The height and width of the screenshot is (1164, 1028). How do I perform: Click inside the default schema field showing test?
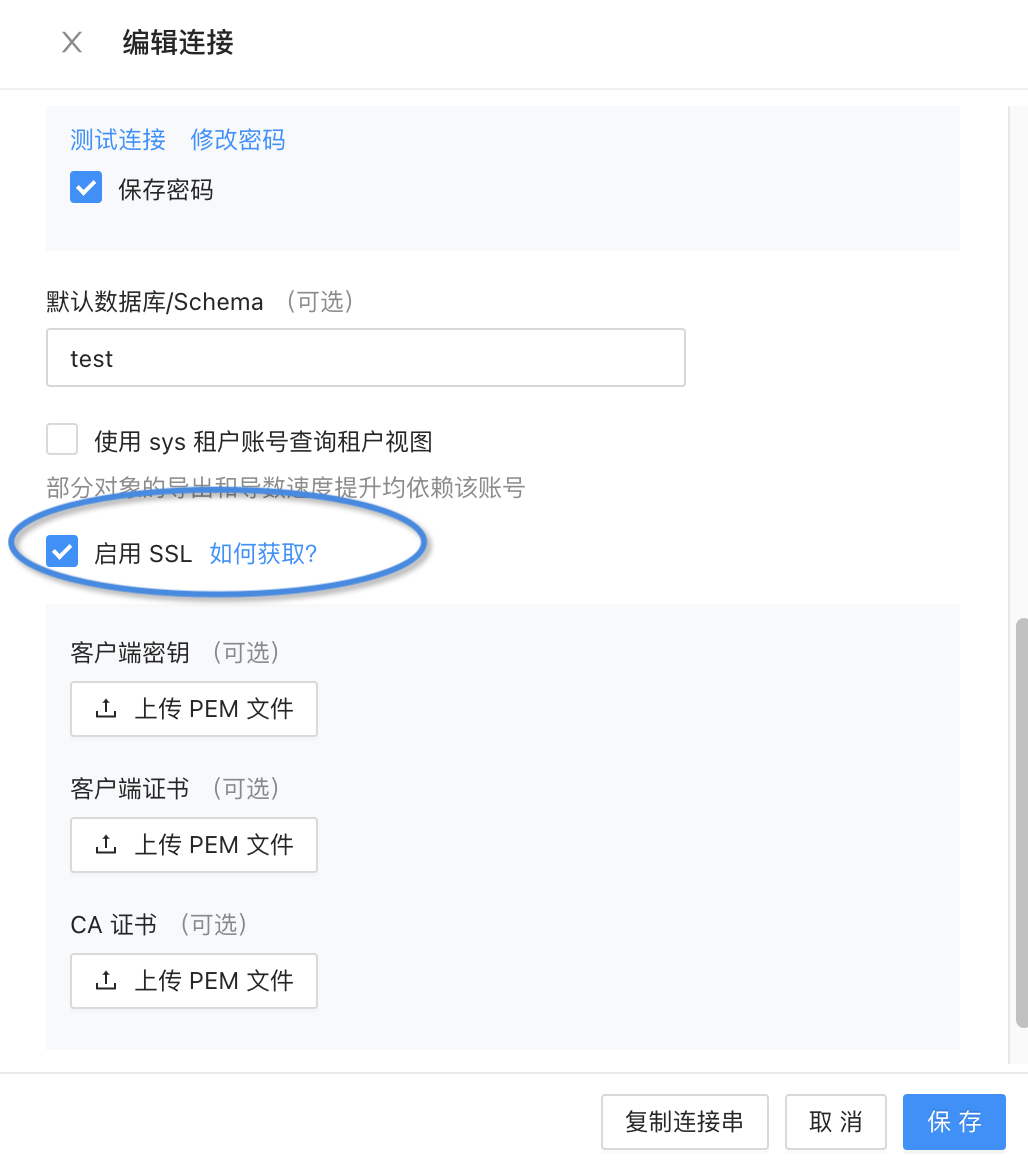coord(365,357)
